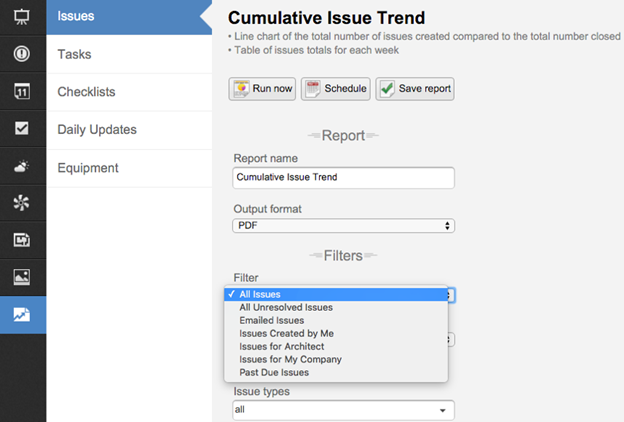
Task: Select the reports trend chart sidebar icon
Action: click(x=22, y=314)
